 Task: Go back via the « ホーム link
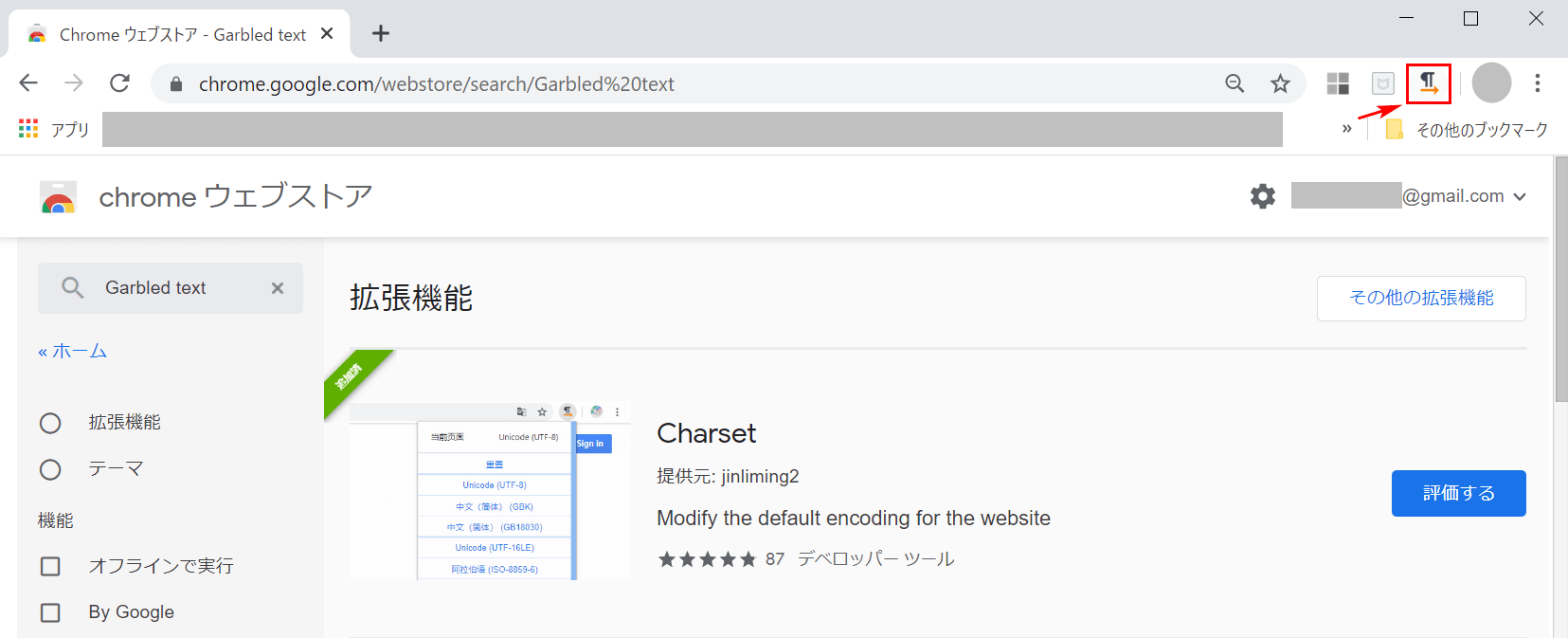72,351
